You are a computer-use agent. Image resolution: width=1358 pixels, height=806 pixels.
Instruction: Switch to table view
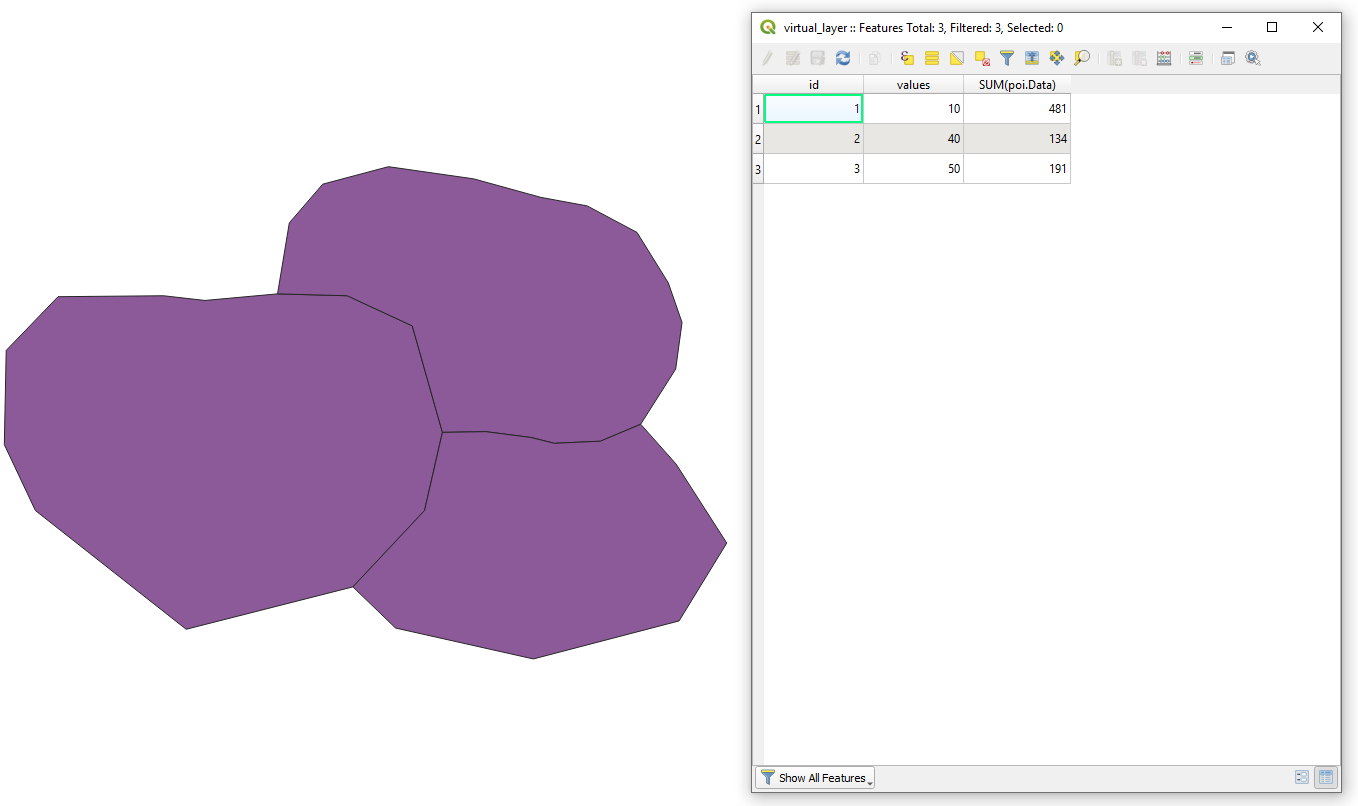coord(1326,777)
